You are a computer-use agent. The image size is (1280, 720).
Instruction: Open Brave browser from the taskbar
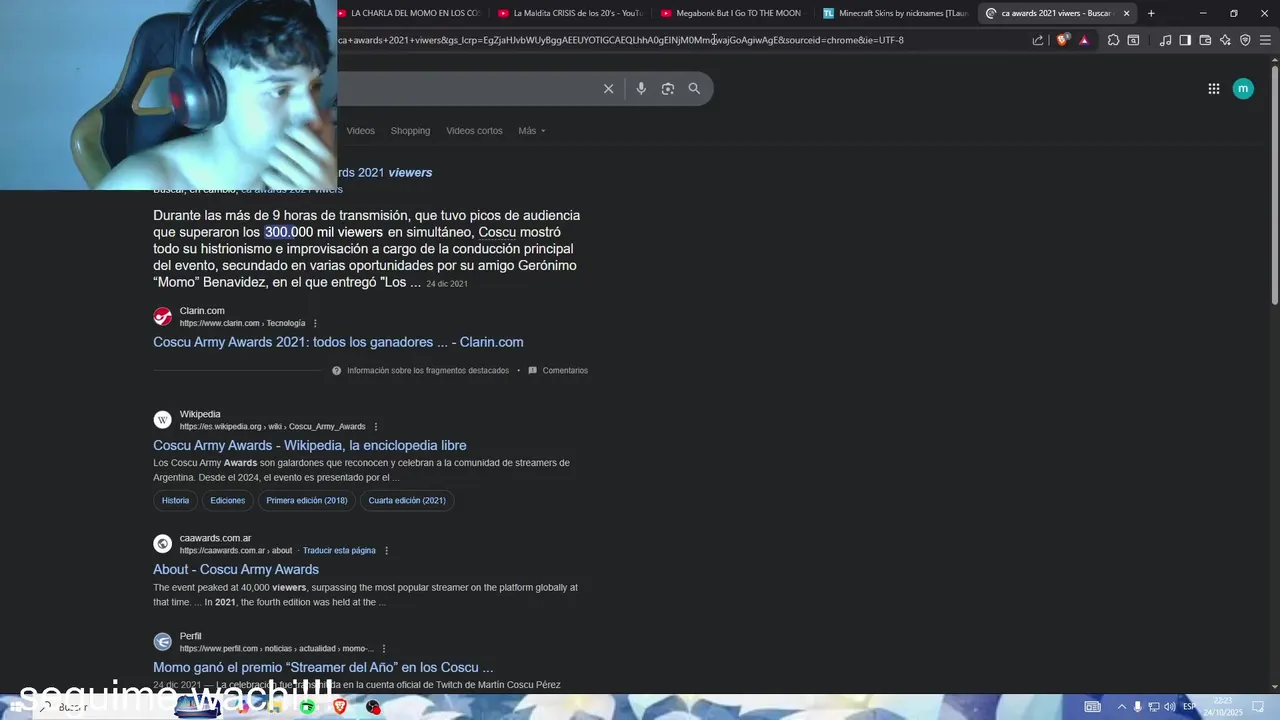pos(340,707)
